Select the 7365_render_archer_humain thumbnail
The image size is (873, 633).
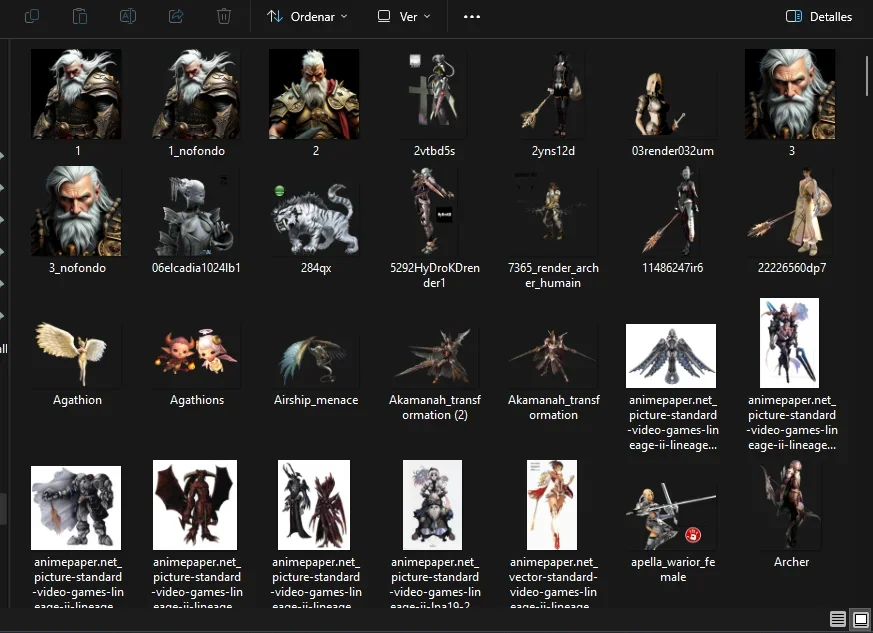click(553, 211)
